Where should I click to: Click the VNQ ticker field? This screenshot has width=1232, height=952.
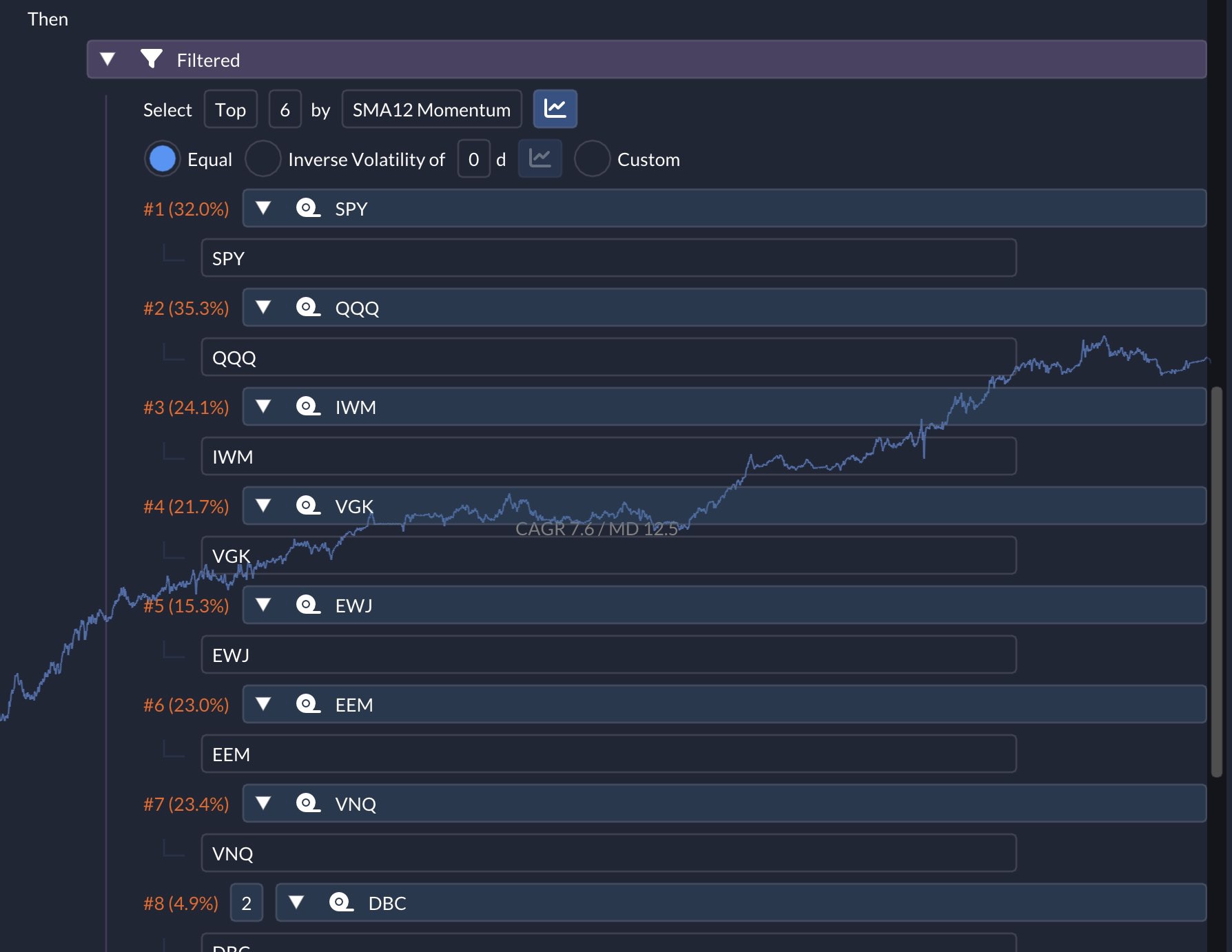(609, 853)
